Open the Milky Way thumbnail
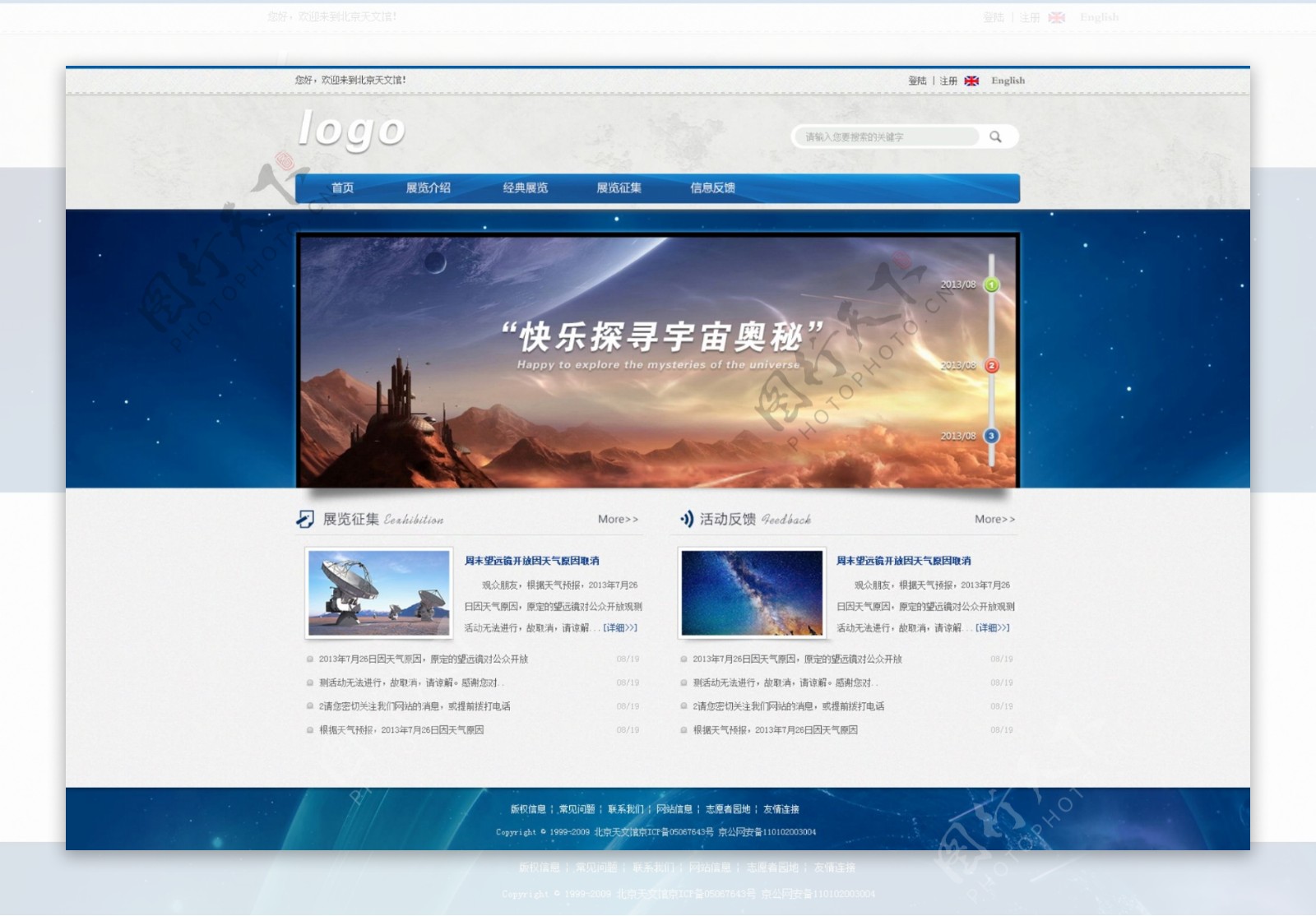This screenshot has width=1316, height=916. pos(752,593)
